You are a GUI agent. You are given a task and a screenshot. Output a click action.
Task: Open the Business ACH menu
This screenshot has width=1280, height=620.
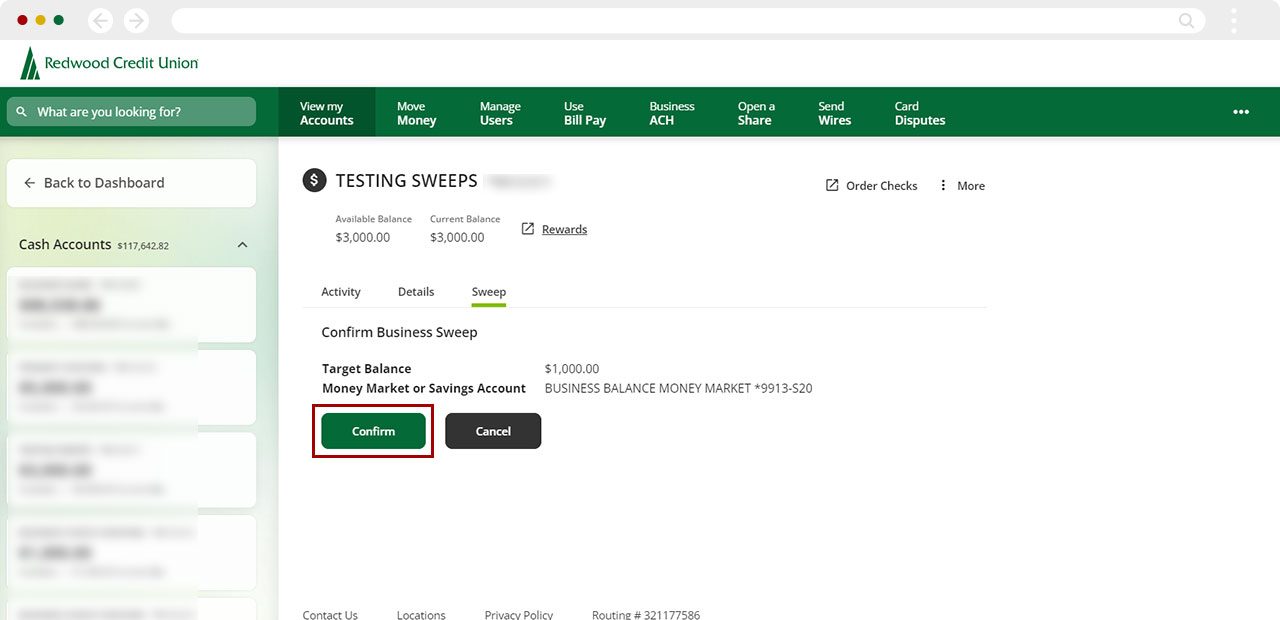[x=671, y=112]
